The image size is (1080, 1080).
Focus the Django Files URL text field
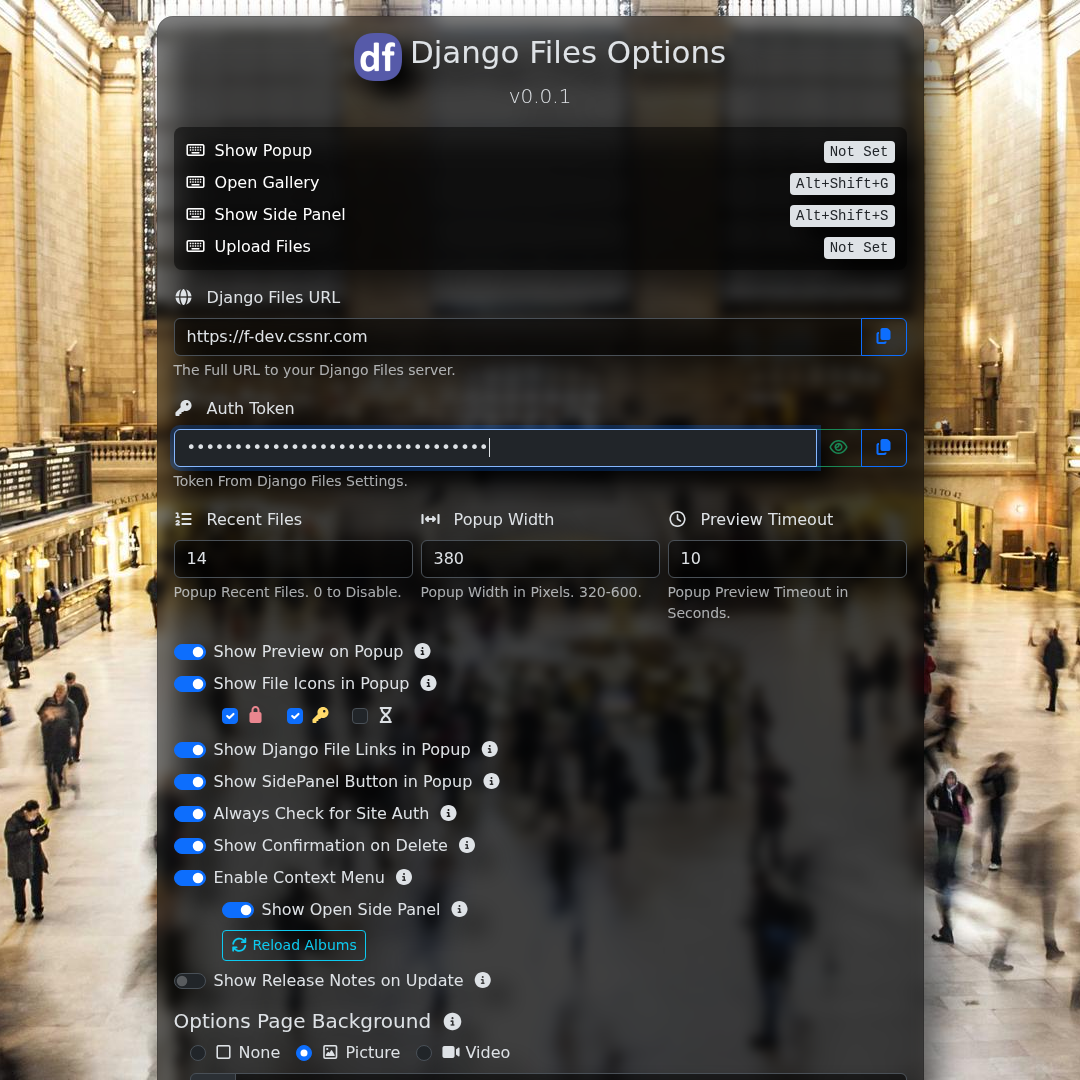[517, 337]
